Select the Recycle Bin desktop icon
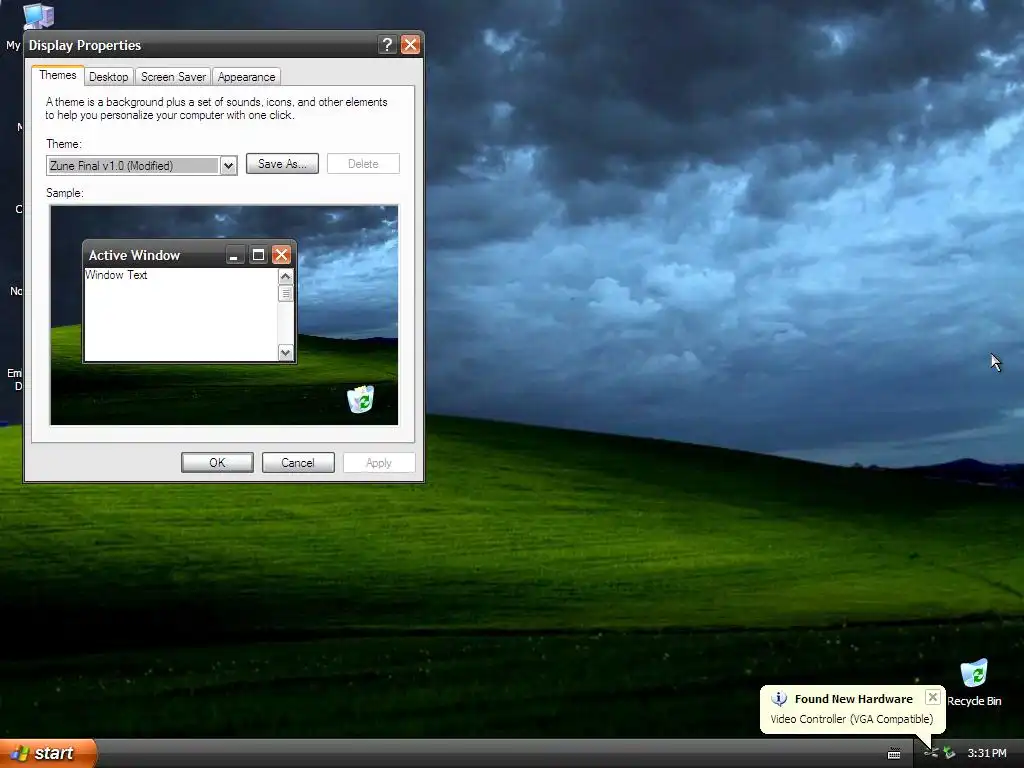The image size is (1024, 768). click(974, 683)
